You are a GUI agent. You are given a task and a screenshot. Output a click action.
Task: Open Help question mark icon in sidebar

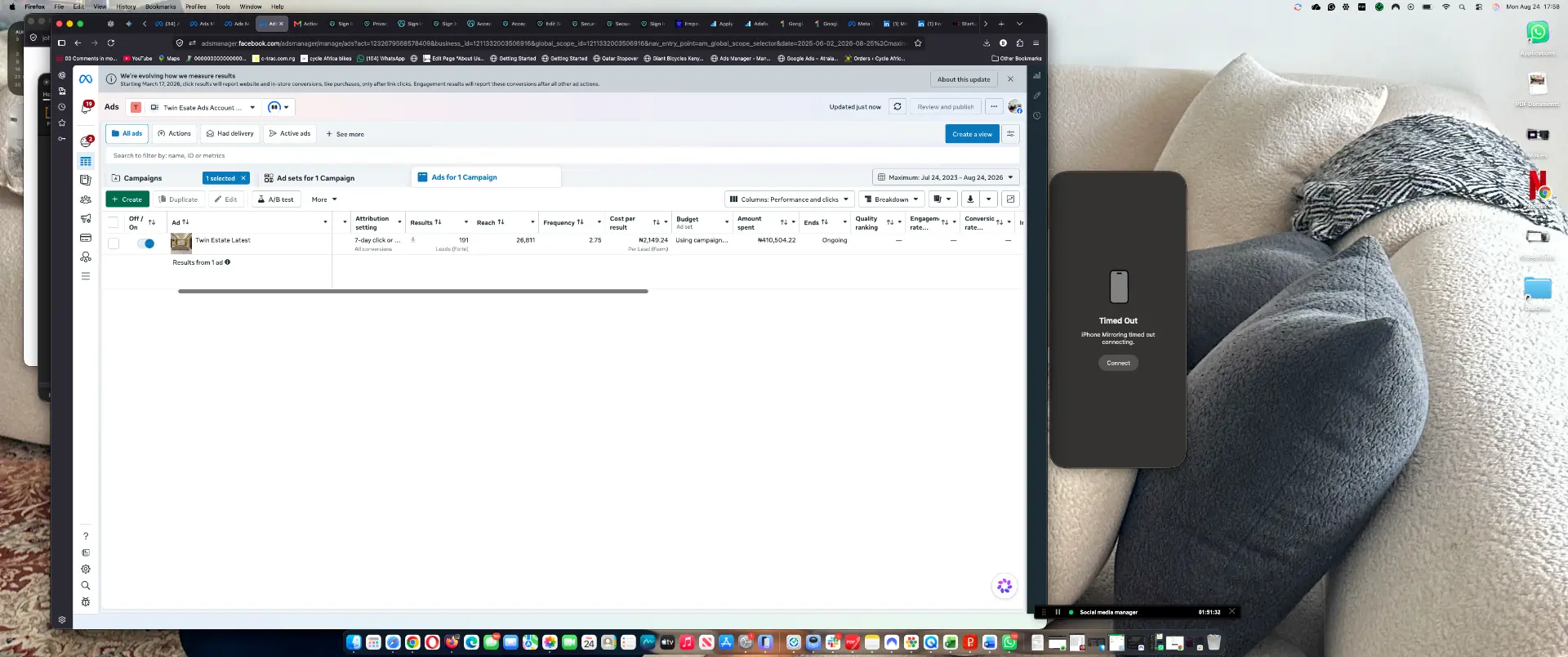(86, 536)
